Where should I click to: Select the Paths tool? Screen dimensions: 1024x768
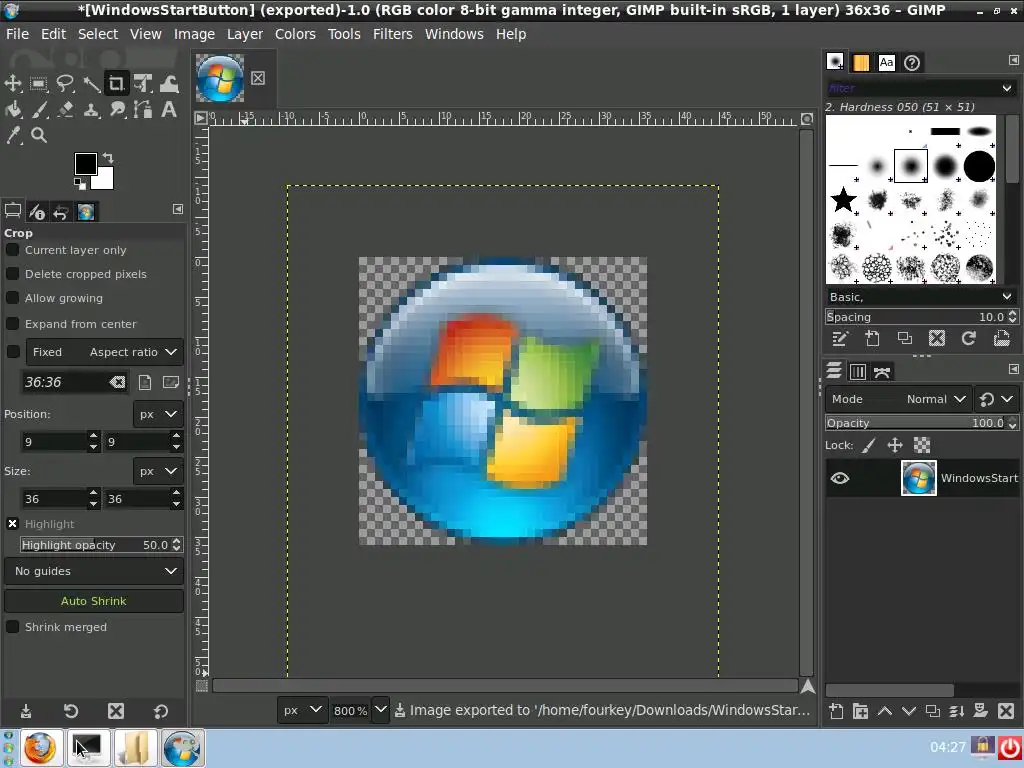pos(142,109)
